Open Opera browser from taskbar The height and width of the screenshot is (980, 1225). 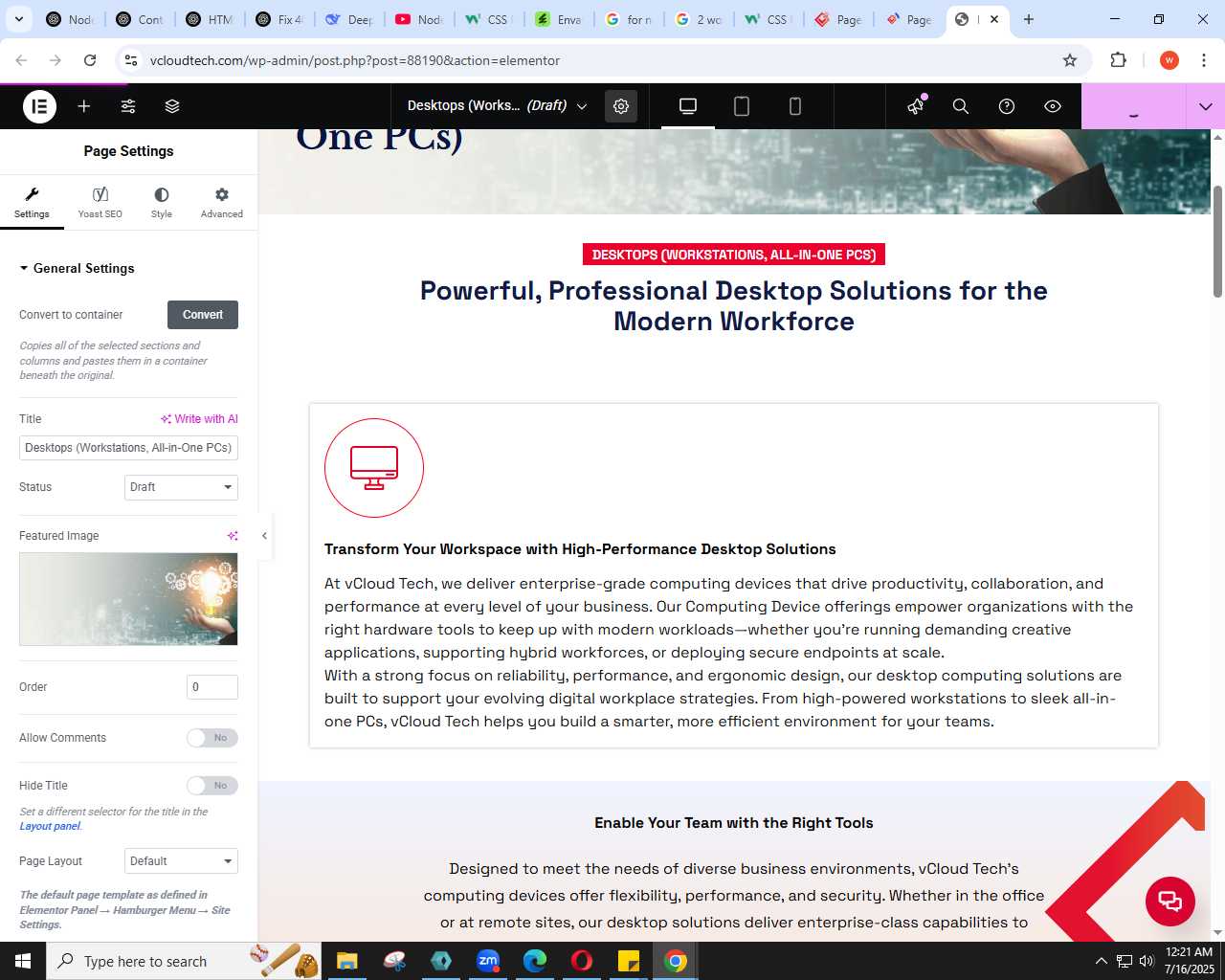coord(582,961)
